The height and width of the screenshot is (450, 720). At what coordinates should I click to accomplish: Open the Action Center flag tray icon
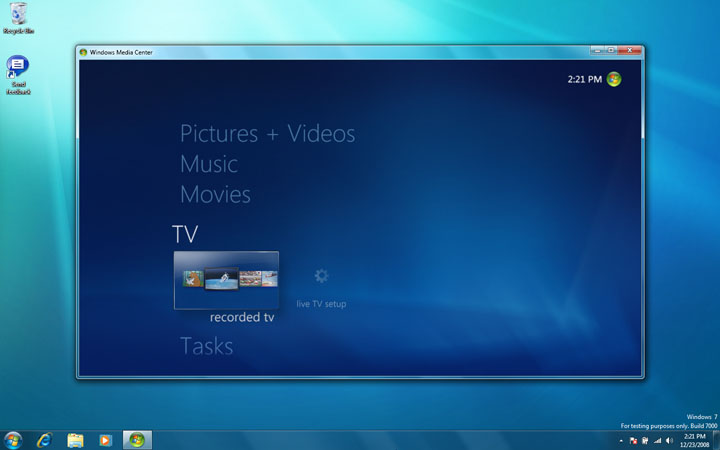(634, 441)
